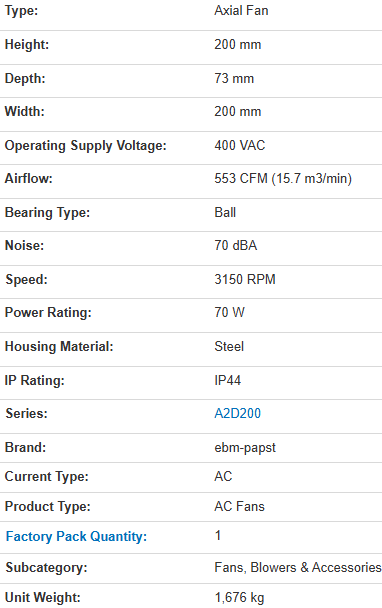Select the 3150 RPM speed value
382x608 pixels.
[x=245, y=279]
